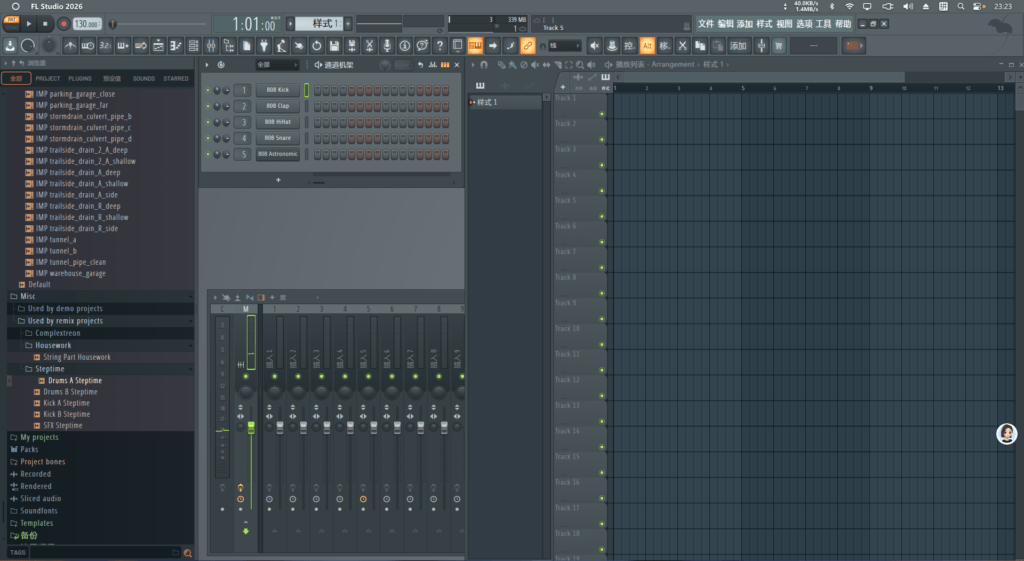Select the zoom magnifier tool in playlist
The image size is (1024, 561).
click(580, 65)
